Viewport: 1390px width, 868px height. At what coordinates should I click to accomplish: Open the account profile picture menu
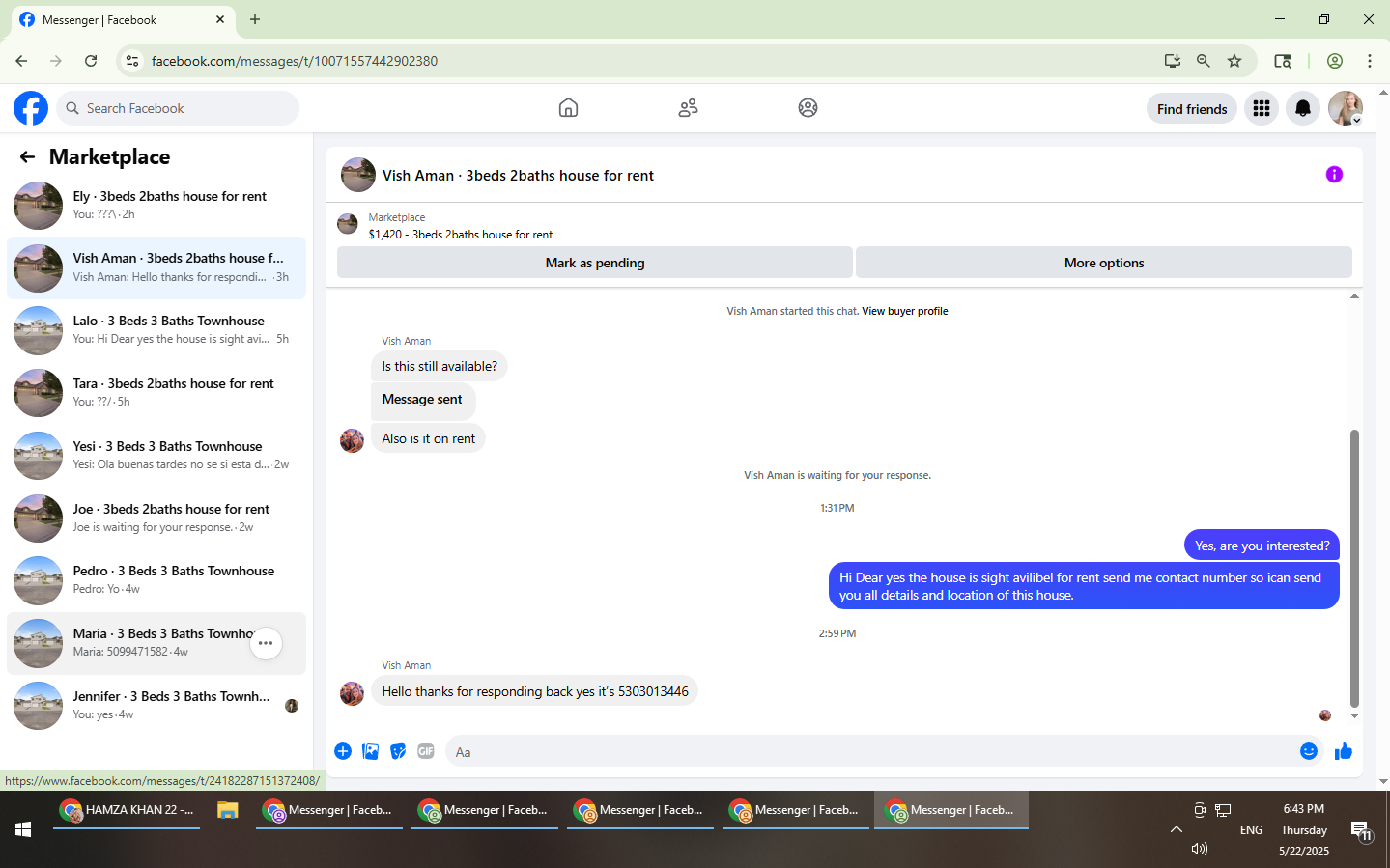(1346, 109)
